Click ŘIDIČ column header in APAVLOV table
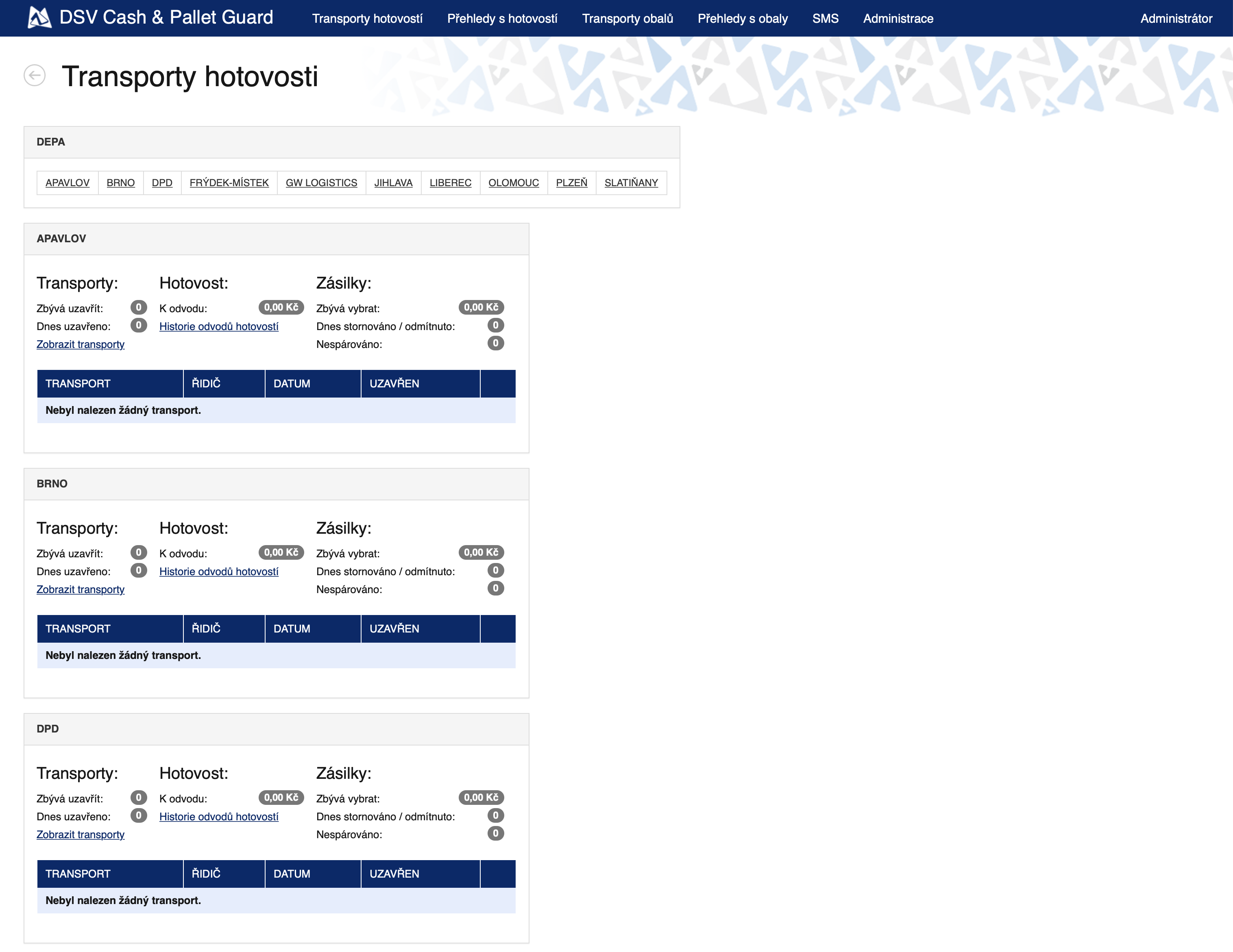This screenshot has width=1233, height=952. [206, 384]
